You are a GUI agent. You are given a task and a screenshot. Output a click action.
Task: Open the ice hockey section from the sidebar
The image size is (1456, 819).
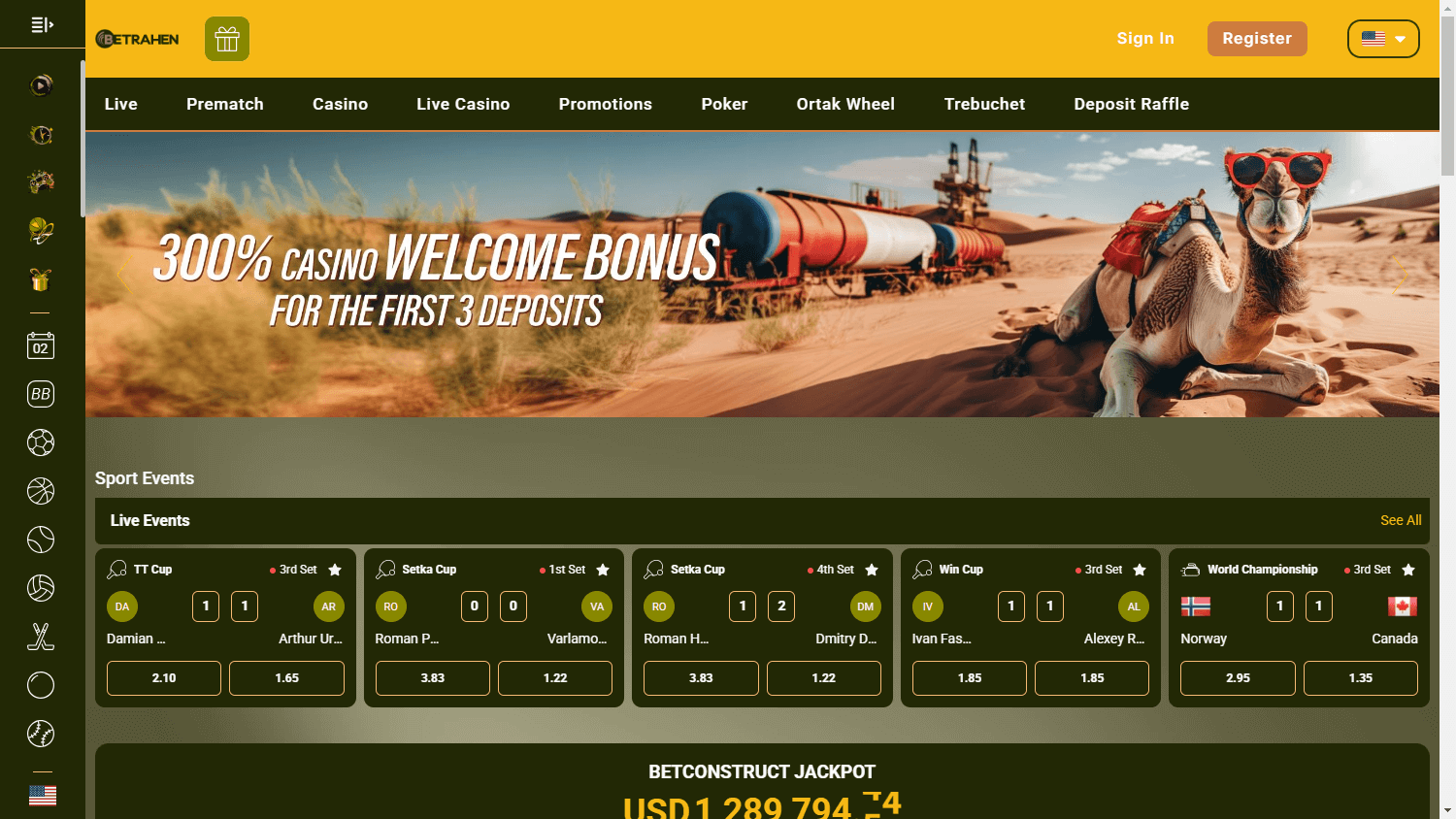(41, 637)
